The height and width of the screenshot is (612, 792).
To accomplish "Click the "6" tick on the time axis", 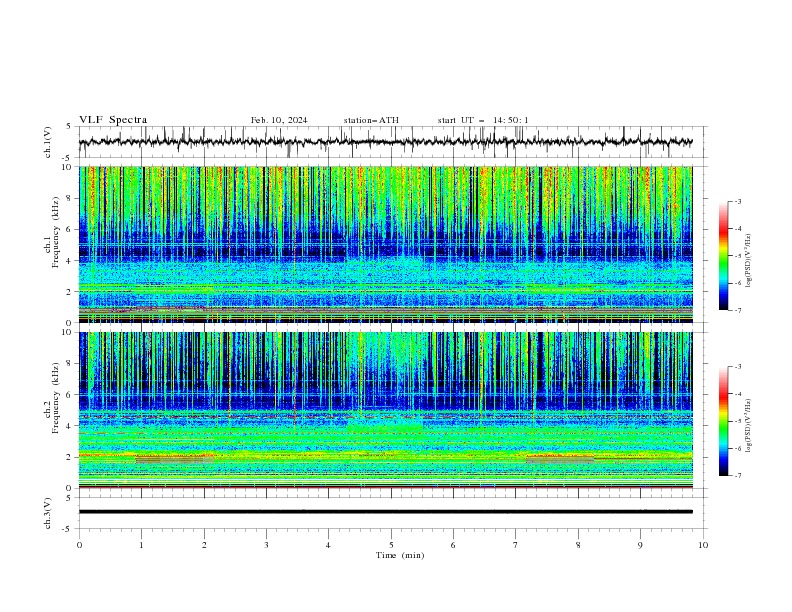I will (453, 545).
